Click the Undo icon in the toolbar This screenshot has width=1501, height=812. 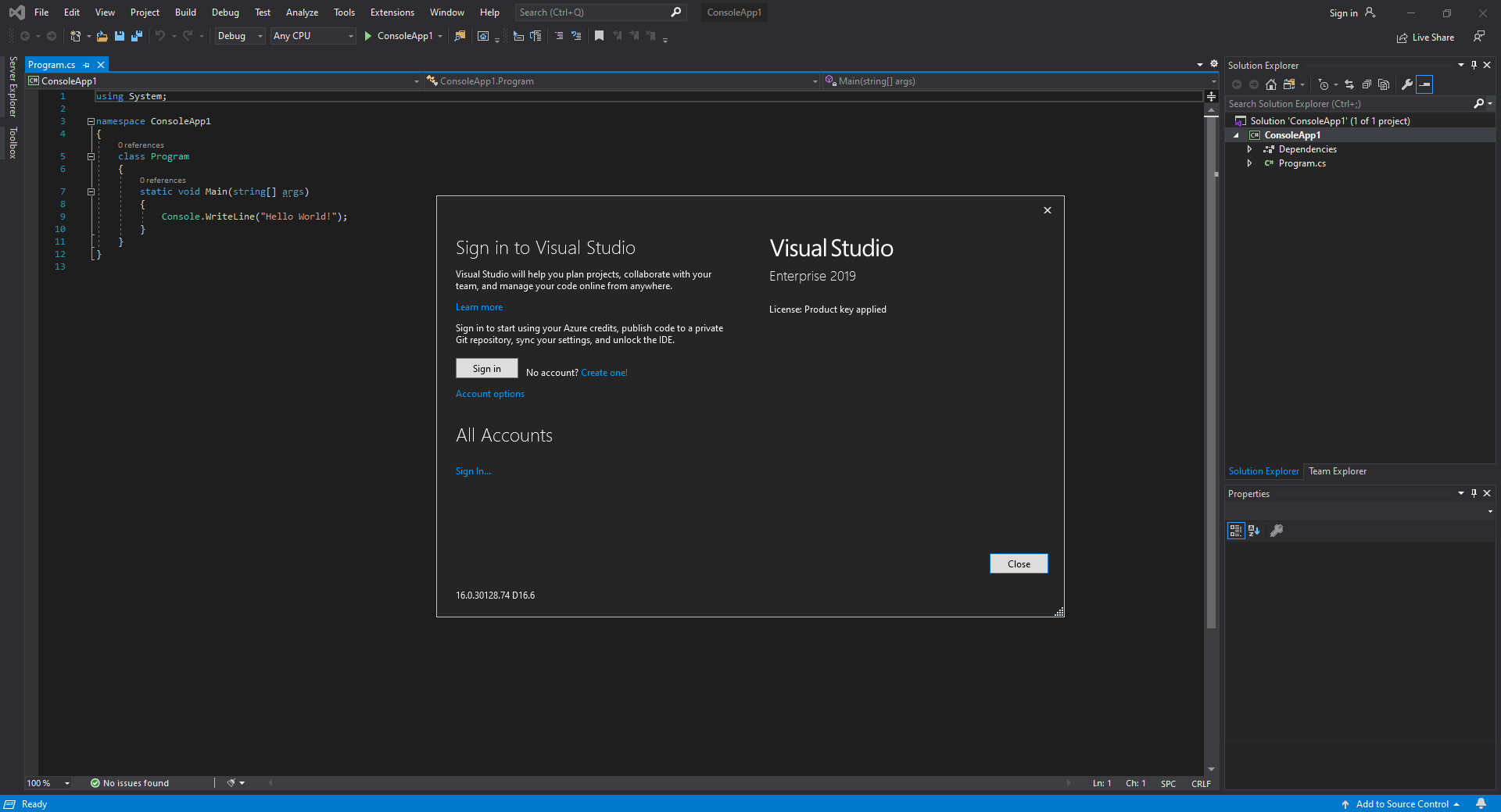159,36
